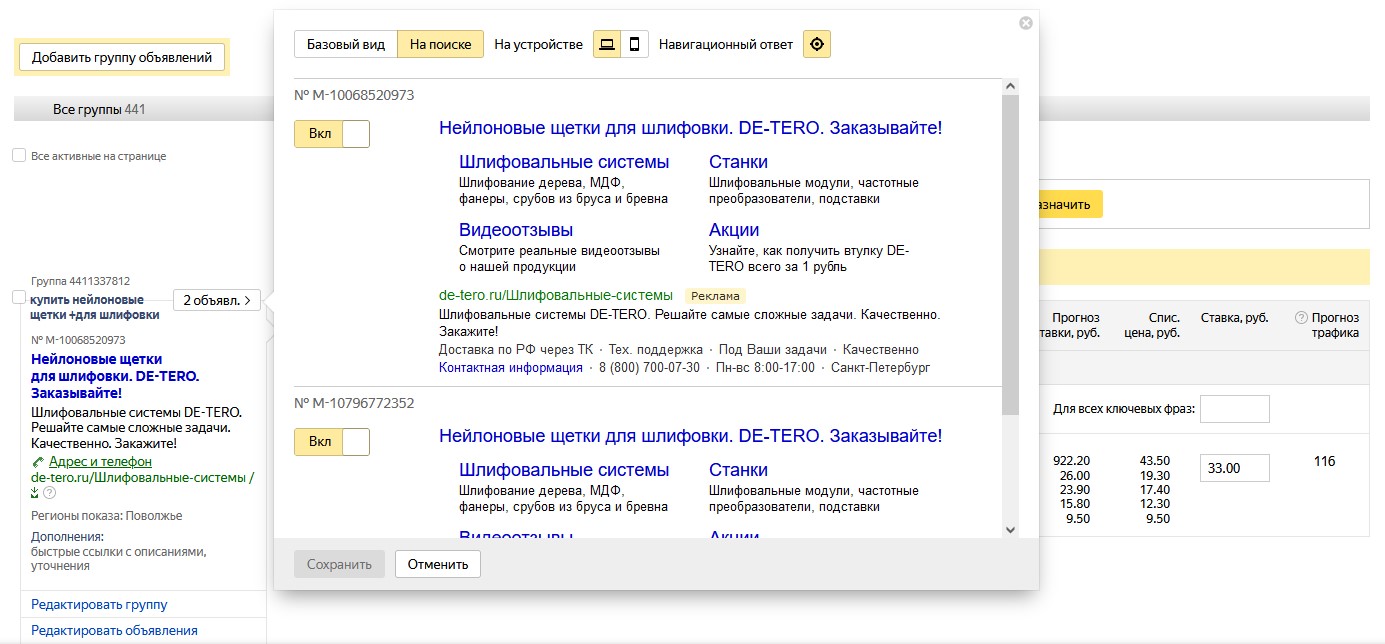Click forecast bid value 922.20
Screen dimensions: 1385x644
pyautogui.click(x=1071, y=461)
